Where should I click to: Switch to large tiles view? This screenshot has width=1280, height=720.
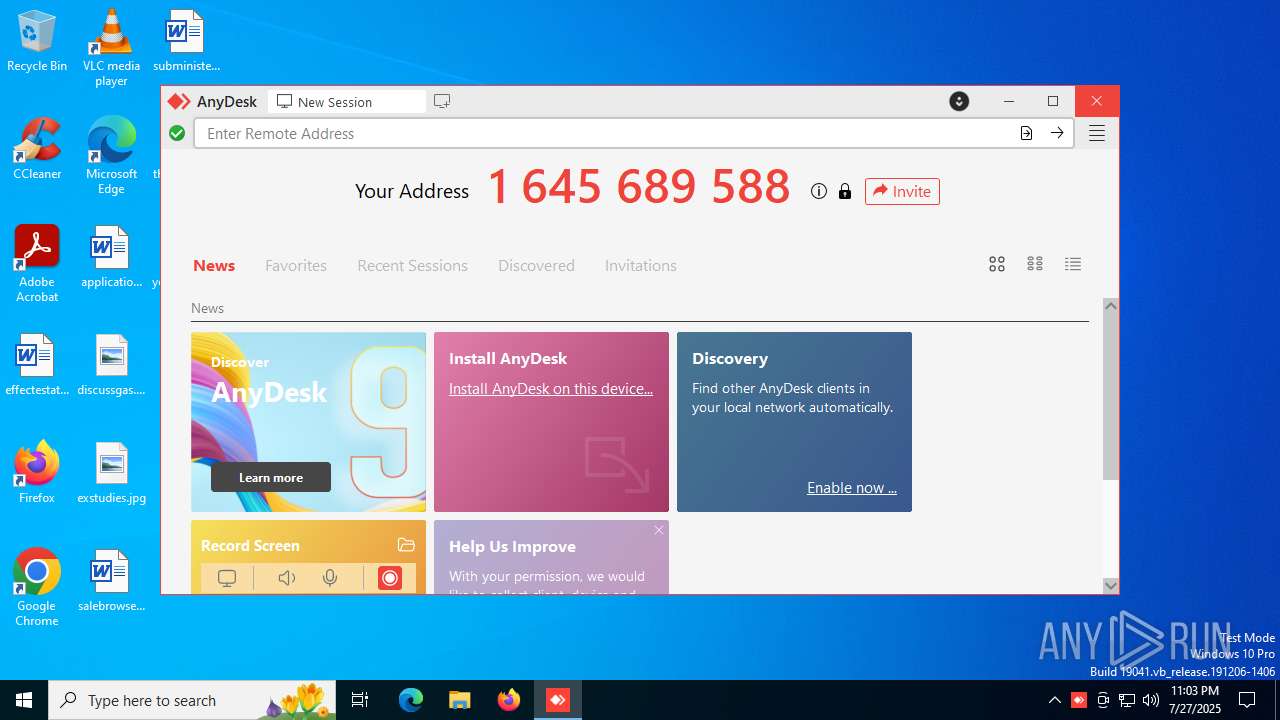(x=997, y=264)
